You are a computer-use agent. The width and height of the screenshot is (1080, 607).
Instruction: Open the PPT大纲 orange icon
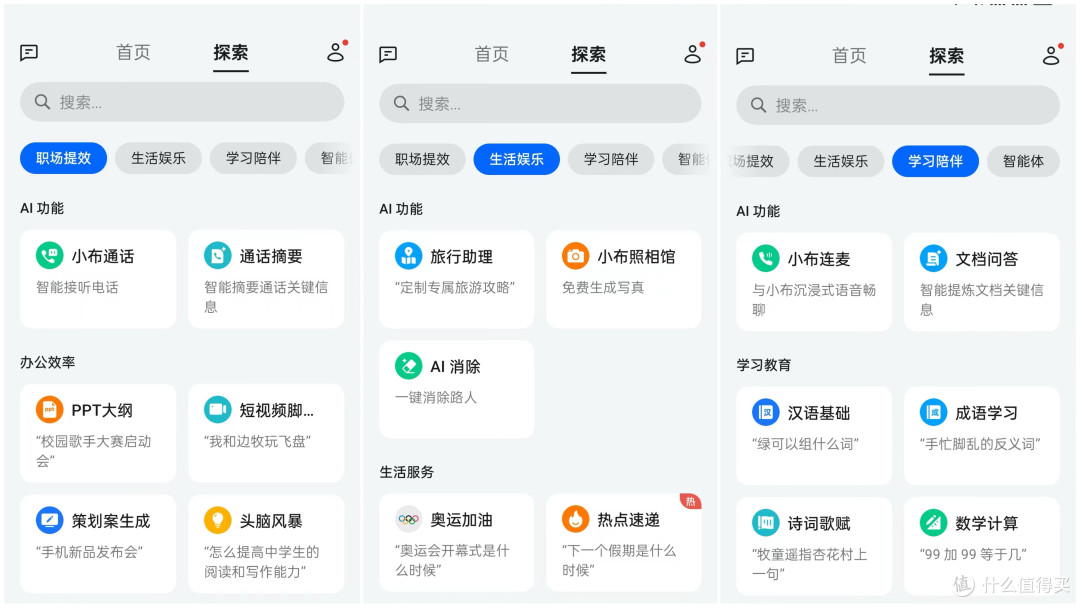point(50,410)
